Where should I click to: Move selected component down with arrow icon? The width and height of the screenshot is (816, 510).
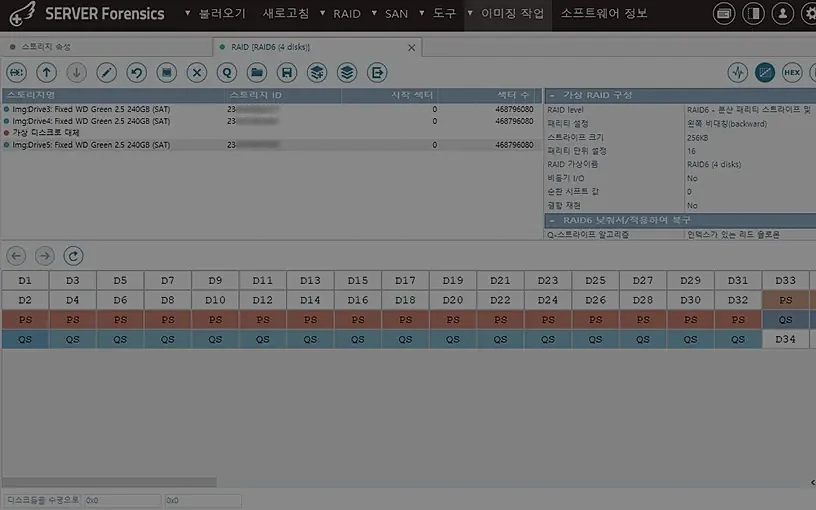click(x=76, y=72)
